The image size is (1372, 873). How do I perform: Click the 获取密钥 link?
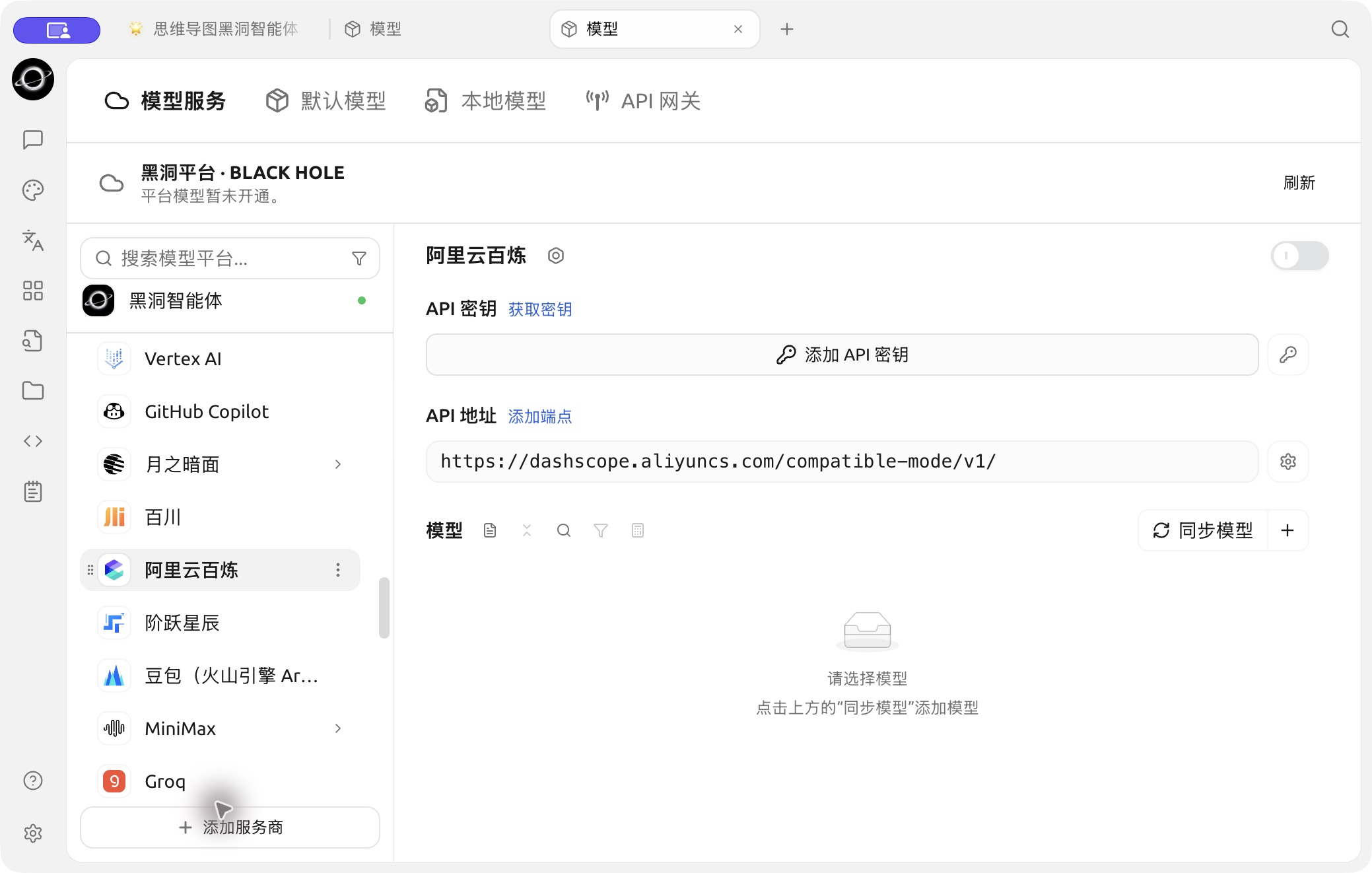540,309
